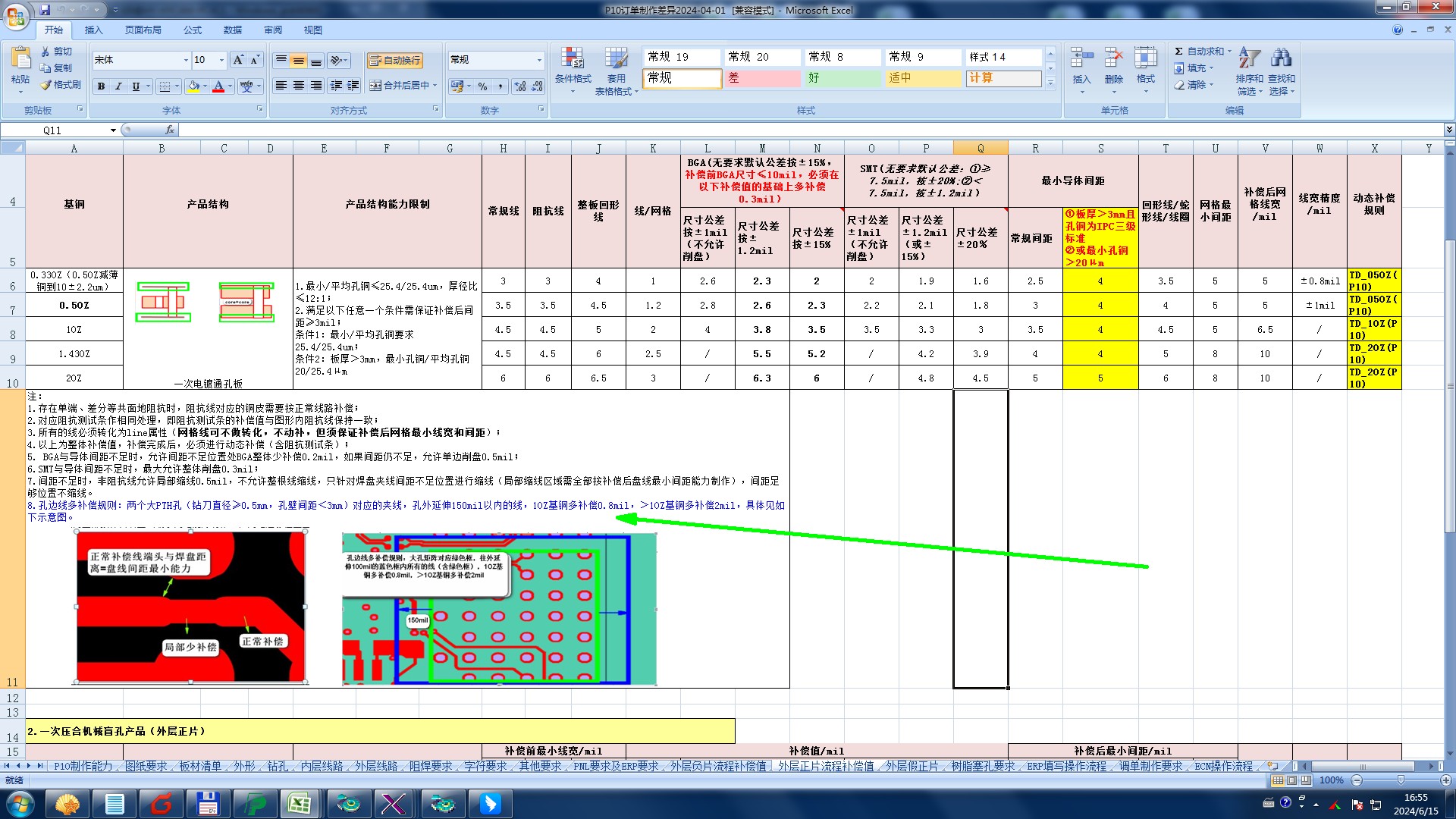This screenshot has width=1456, height=819.
Task: Apply the 好 (Good) cell style
Action: (842, 78)
